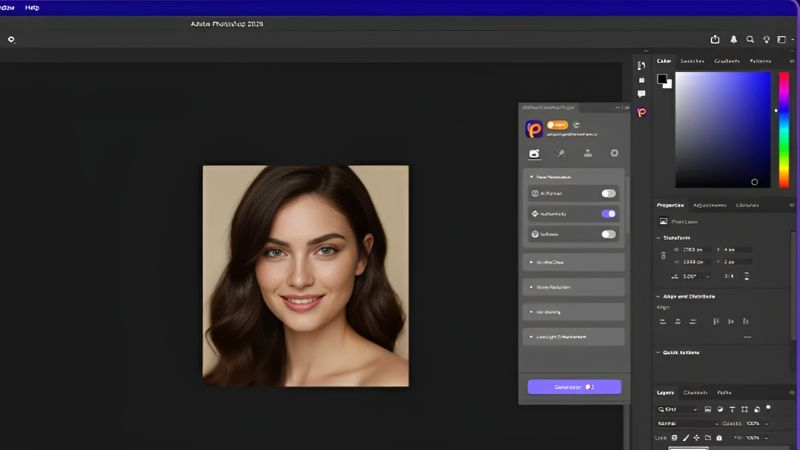Toggle lock transparent pixels in Layers
The width and height of the screenshot is (800, 450).
point(674,438)
